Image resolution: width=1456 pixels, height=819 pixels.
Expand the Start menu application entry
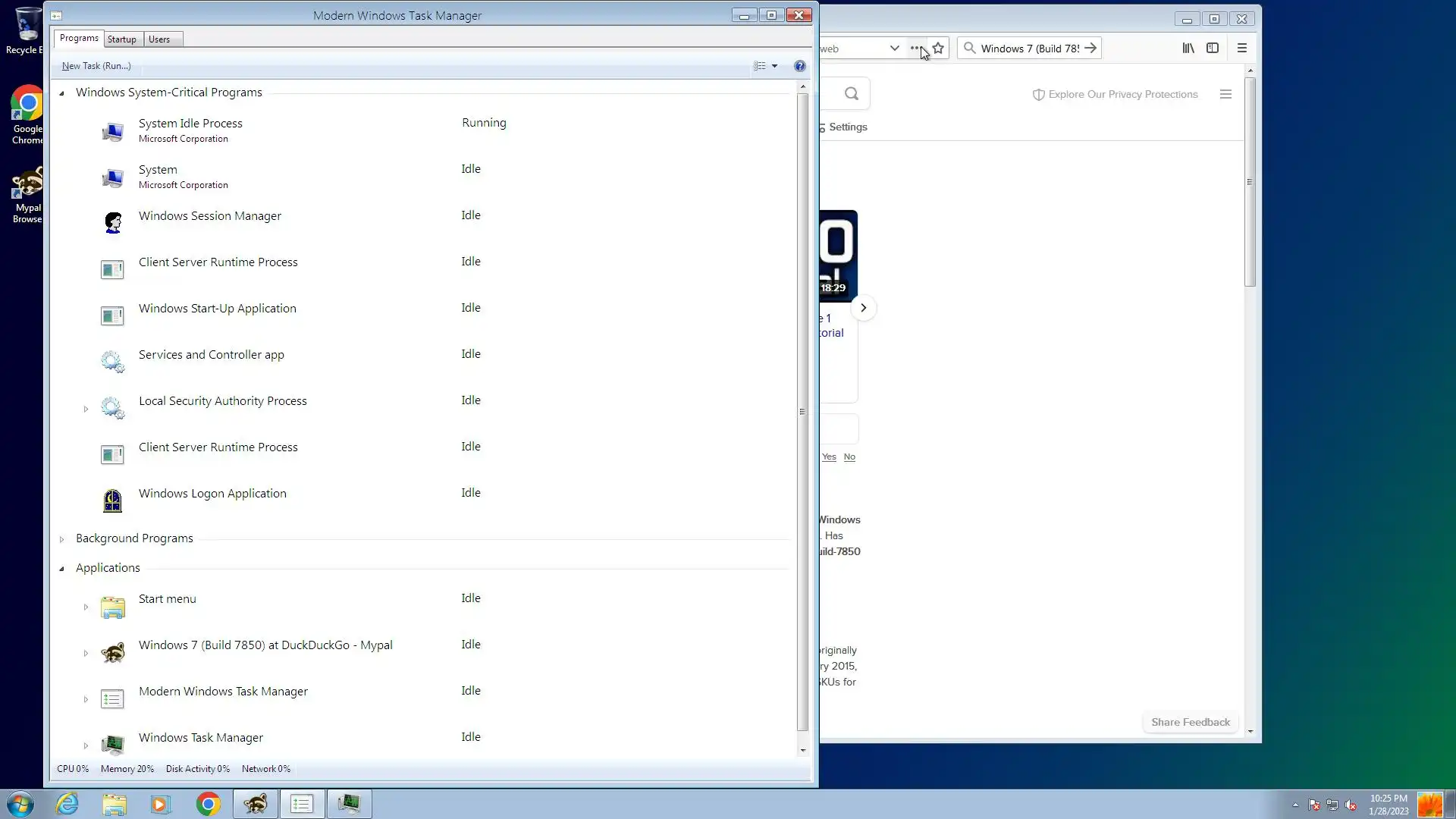(x=86, y=607)
